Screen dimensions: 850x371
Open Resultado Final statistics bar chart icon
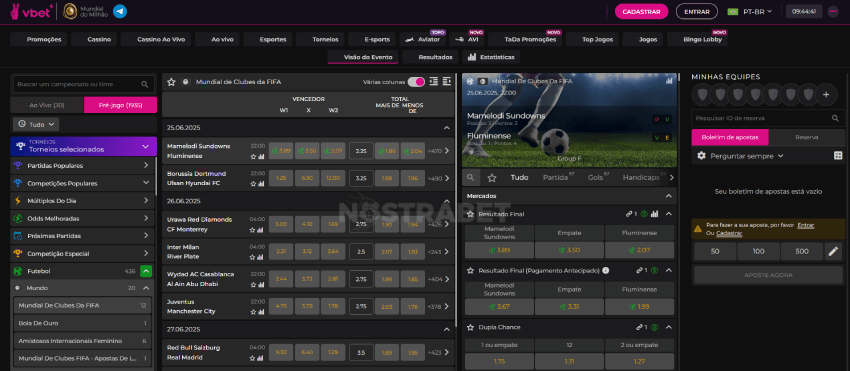(x=654, y=214)
